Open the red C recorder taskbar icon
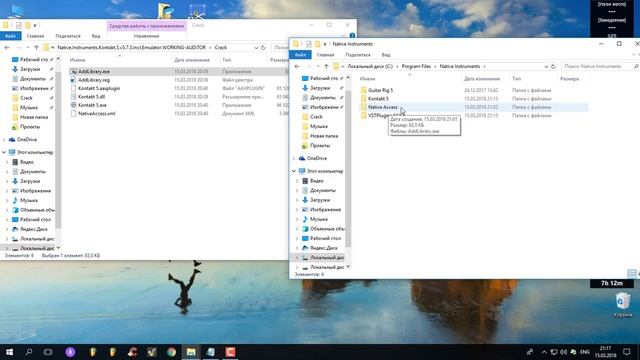This screenshot has height=360, width=640. [x=230, y=352]
